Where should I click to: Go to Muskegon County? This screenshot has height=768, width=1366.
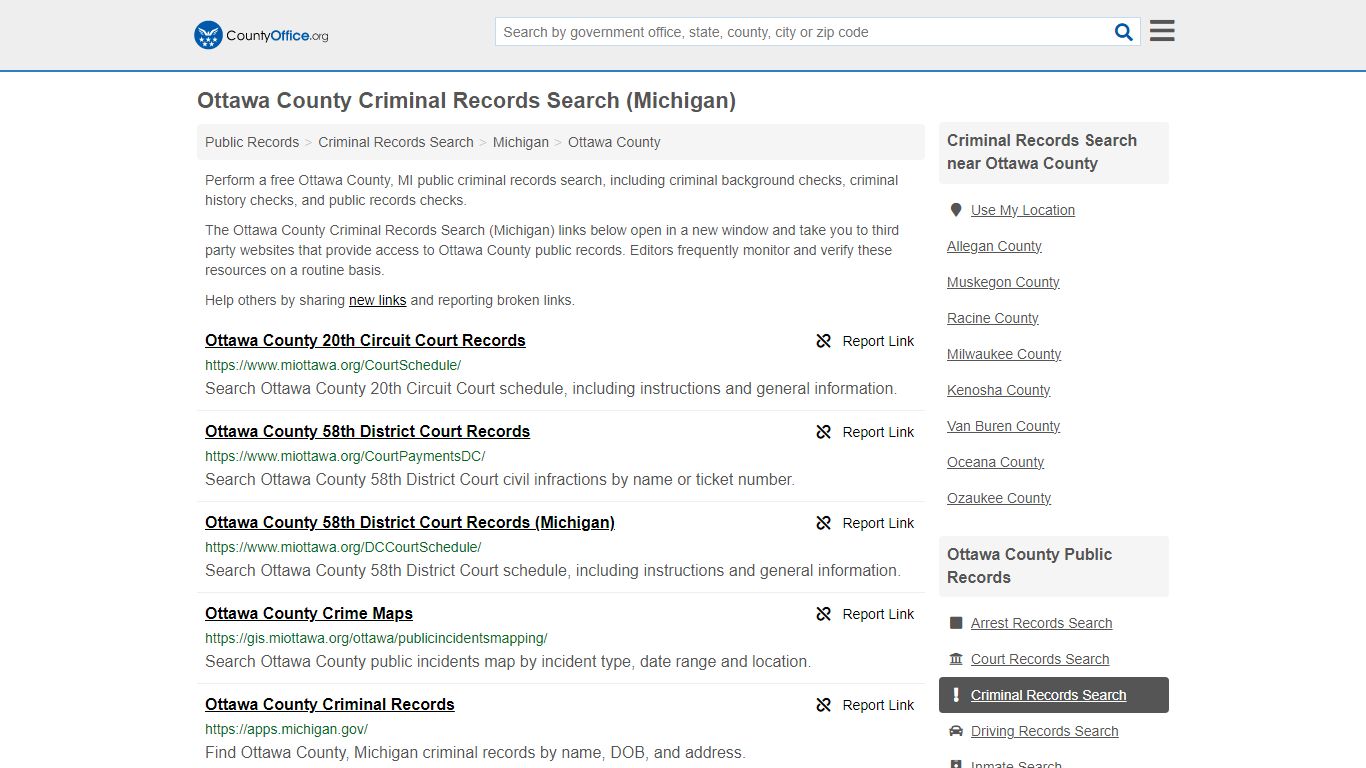pos(1003,282)
